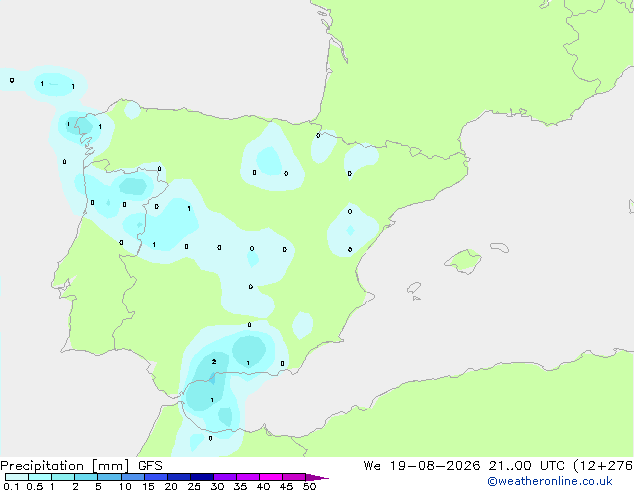The image size is (634, 490).
Task: Click the '(12+276' forecast offset text
Action: tap(603, 466)
